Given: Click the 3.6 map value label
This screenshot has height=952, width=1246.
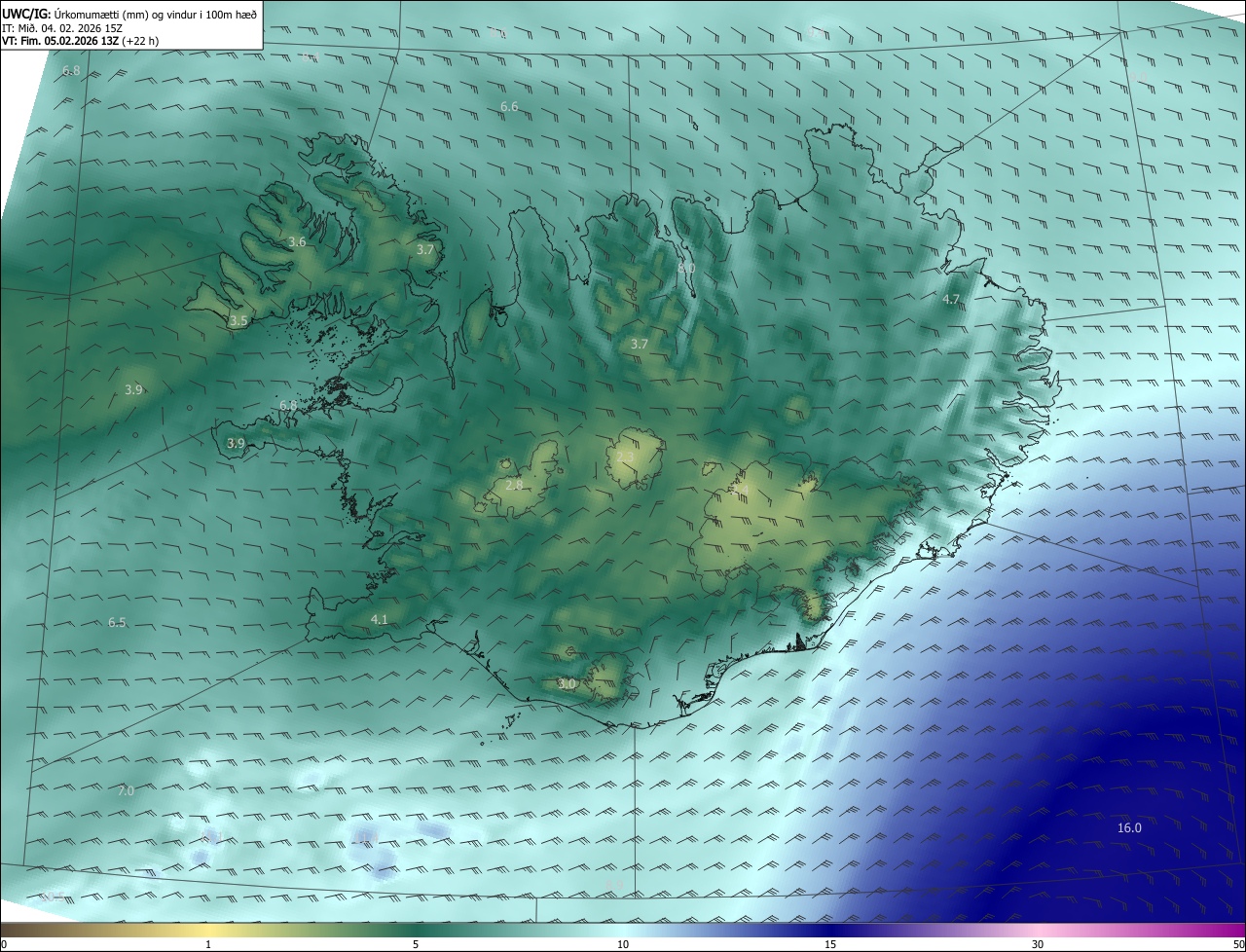Looking at the screenshot, I should point(297,241).
